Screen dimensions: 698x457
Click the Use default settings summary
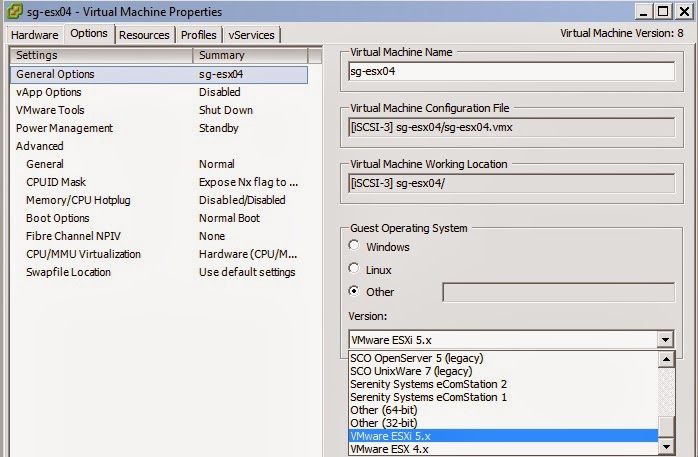pyautogui.click(x=247, y=272)
